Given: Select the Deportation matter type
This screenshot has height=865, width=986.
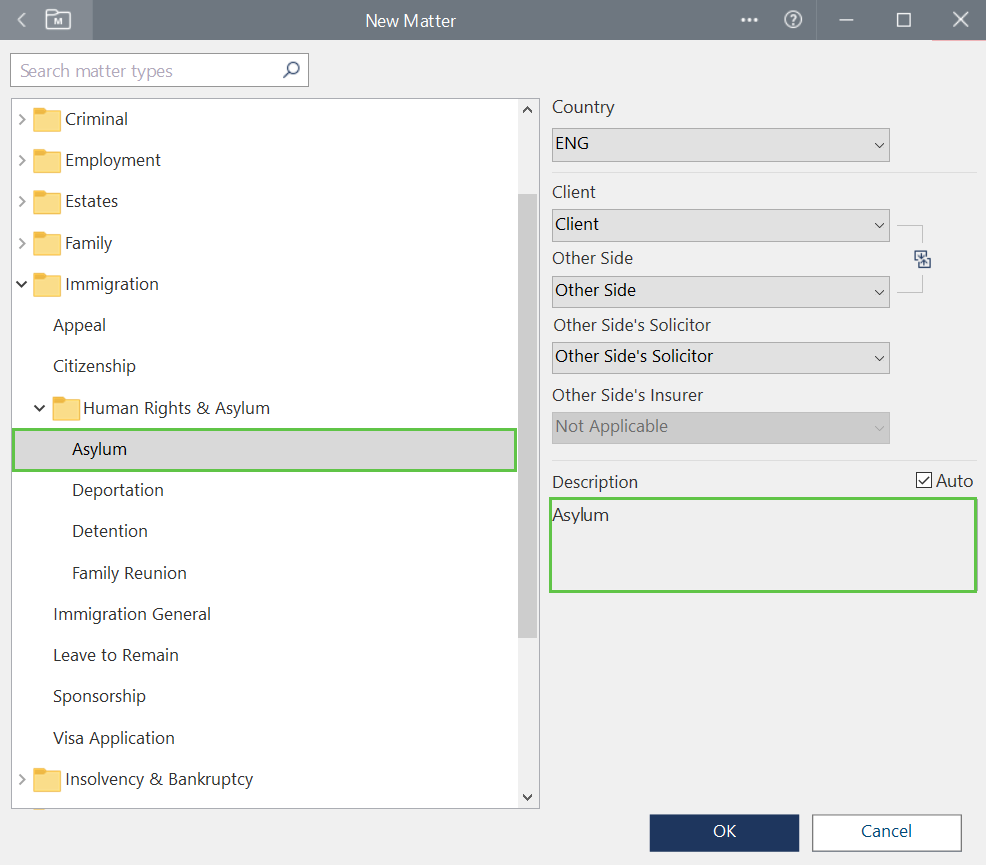Looking at the screenshot, I should click(117, 490).
